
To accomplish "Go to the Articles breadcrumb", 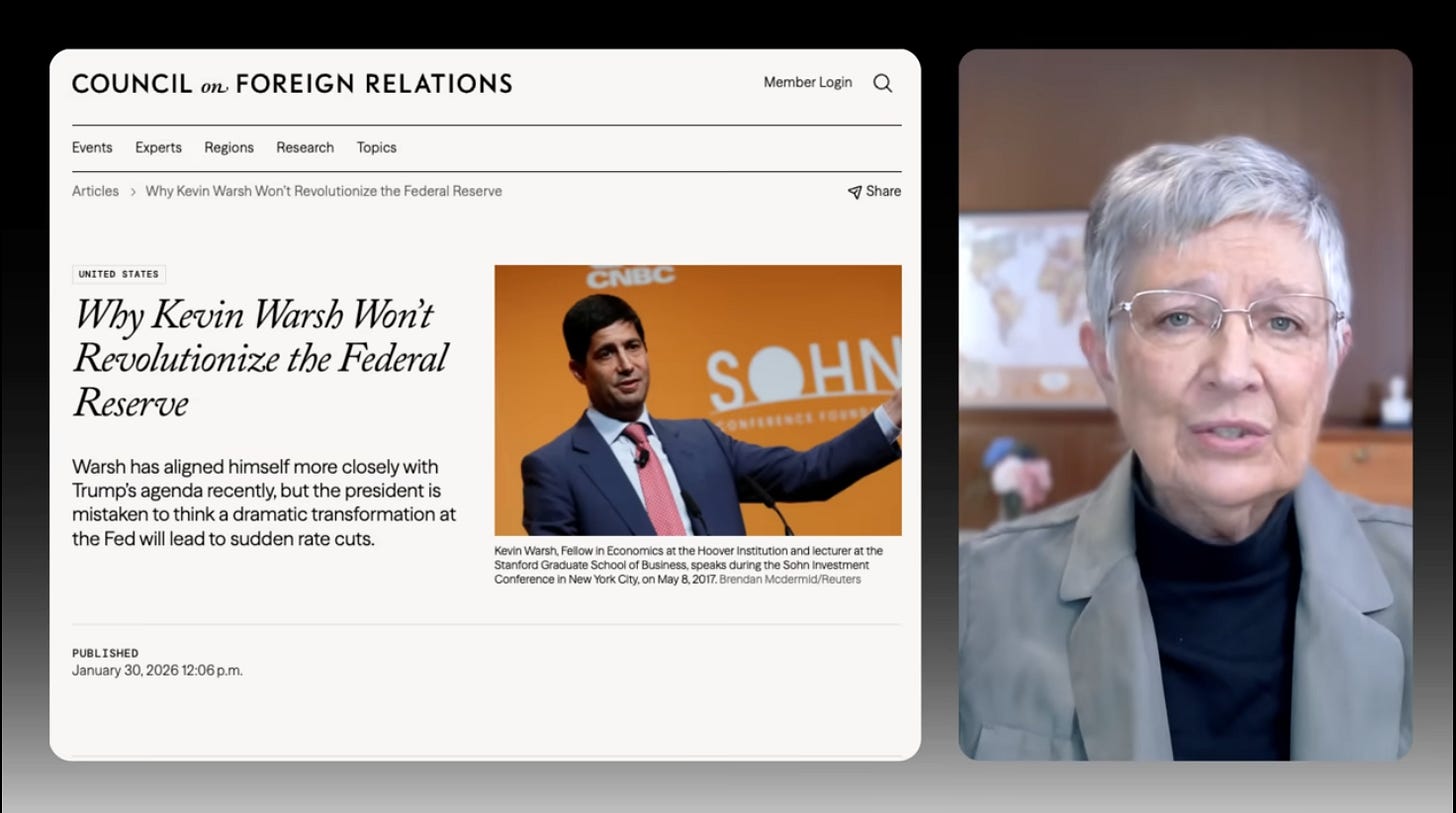I will point(95,191).
